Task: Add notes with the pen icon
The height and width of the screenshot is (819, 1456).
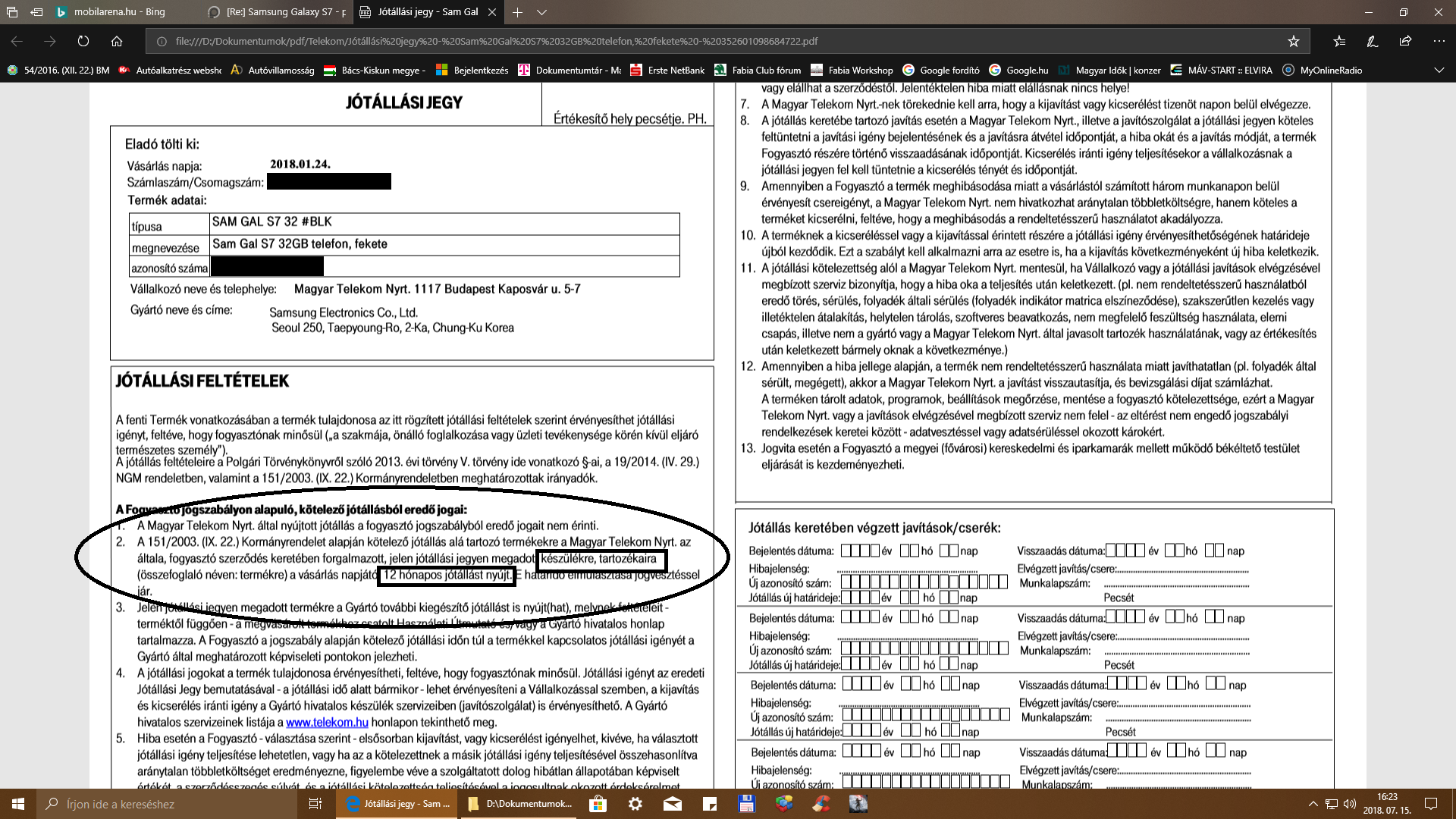Action: click(x=1373, y=42)
